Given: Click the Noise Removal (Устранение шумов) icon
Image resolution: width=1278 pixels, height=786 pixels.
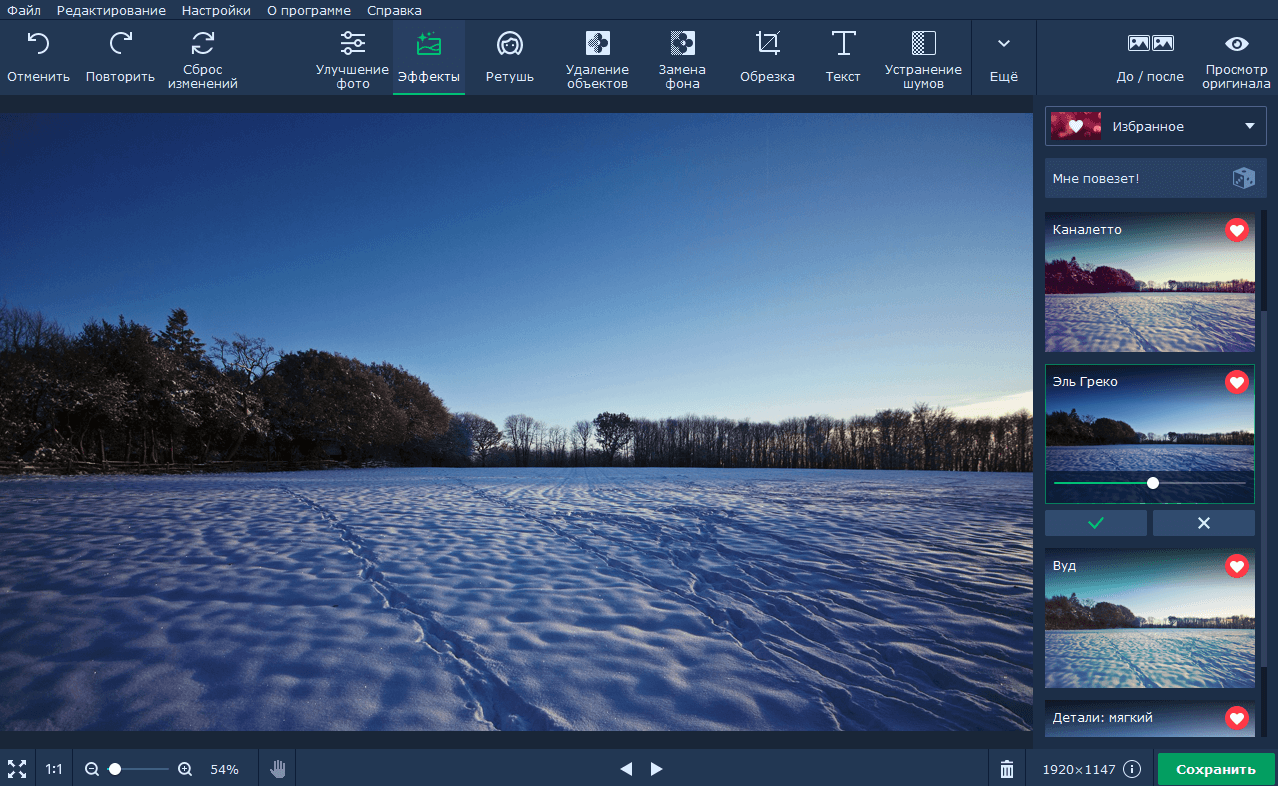Looking at the screenshot, I should [x=923, y=58].
